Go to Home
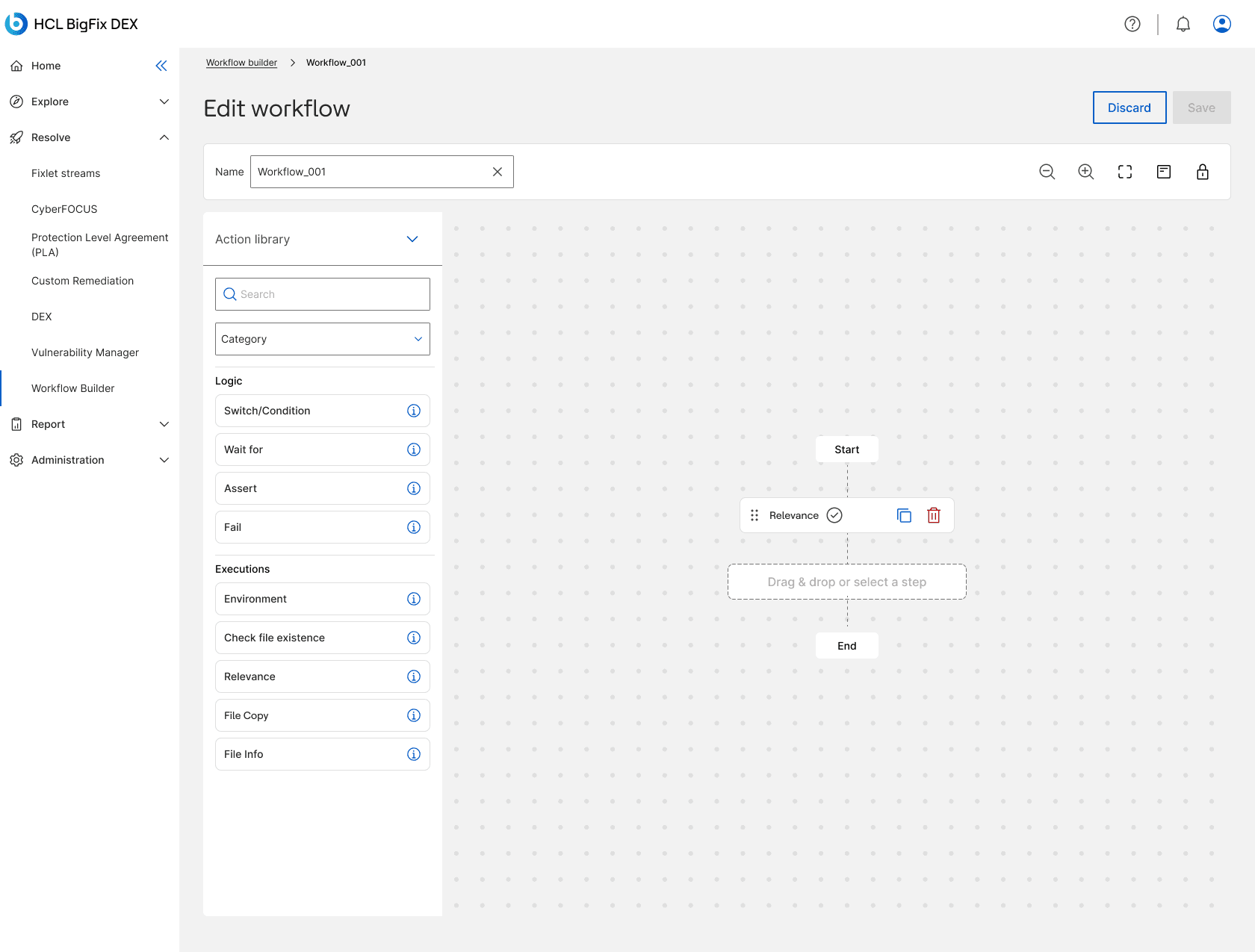The height and width of the screenshot is (952, 1255). pos(46,66)
